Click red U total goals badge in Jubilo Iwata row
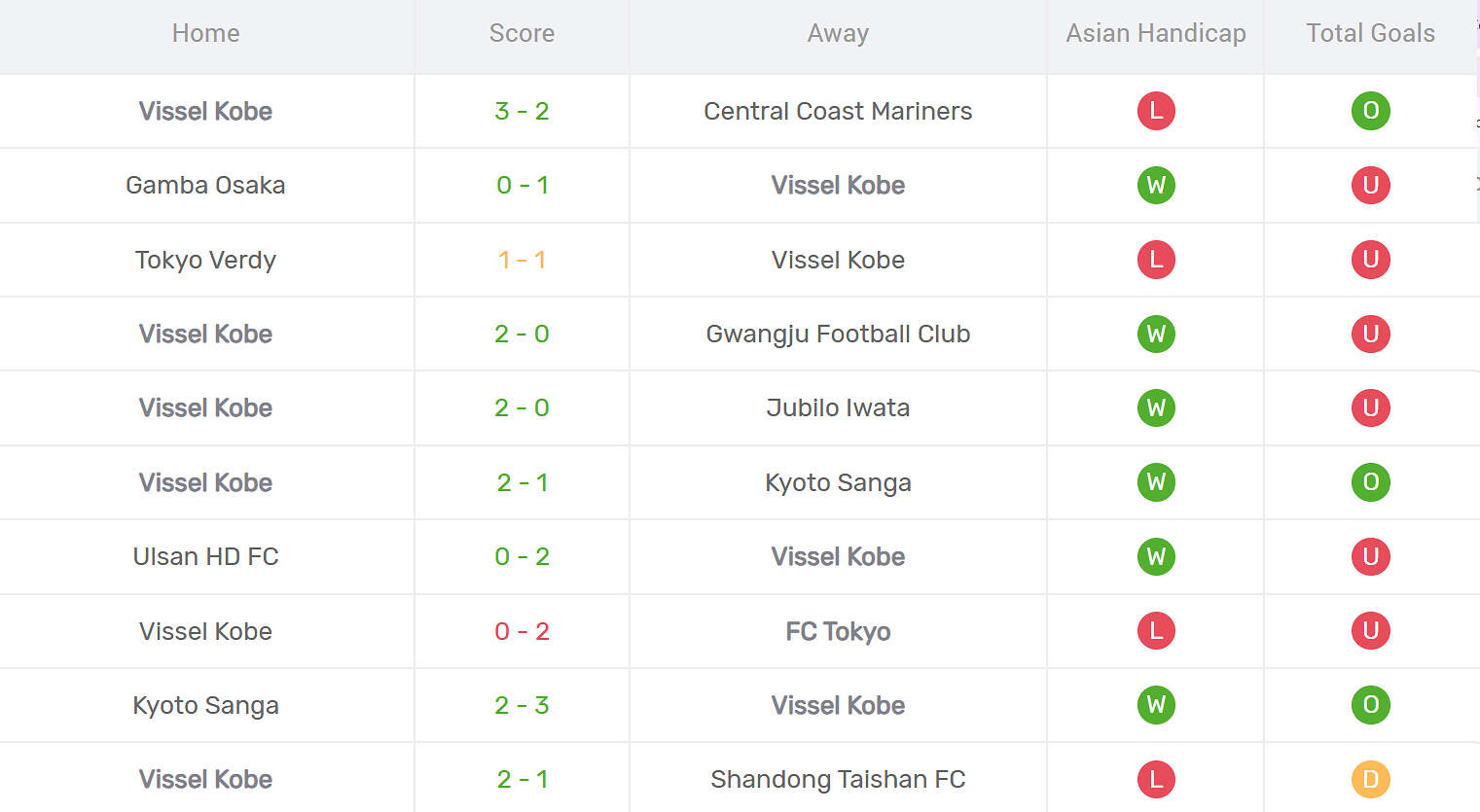 (1370, 407)
